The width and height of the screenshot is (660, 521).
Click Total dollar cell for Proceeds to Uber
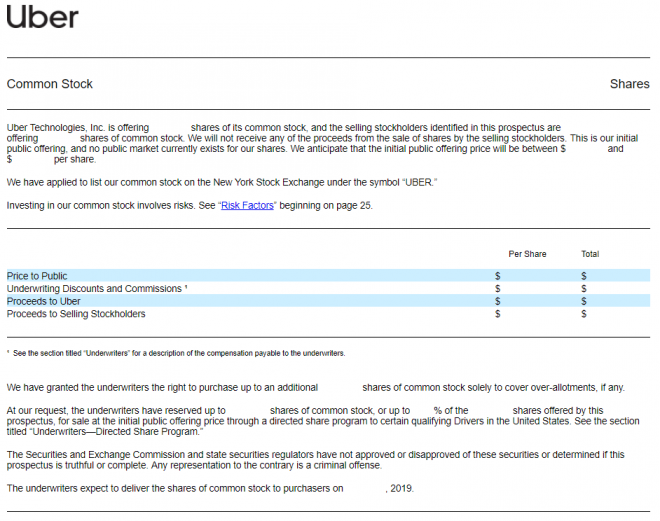tap(583, 301)
